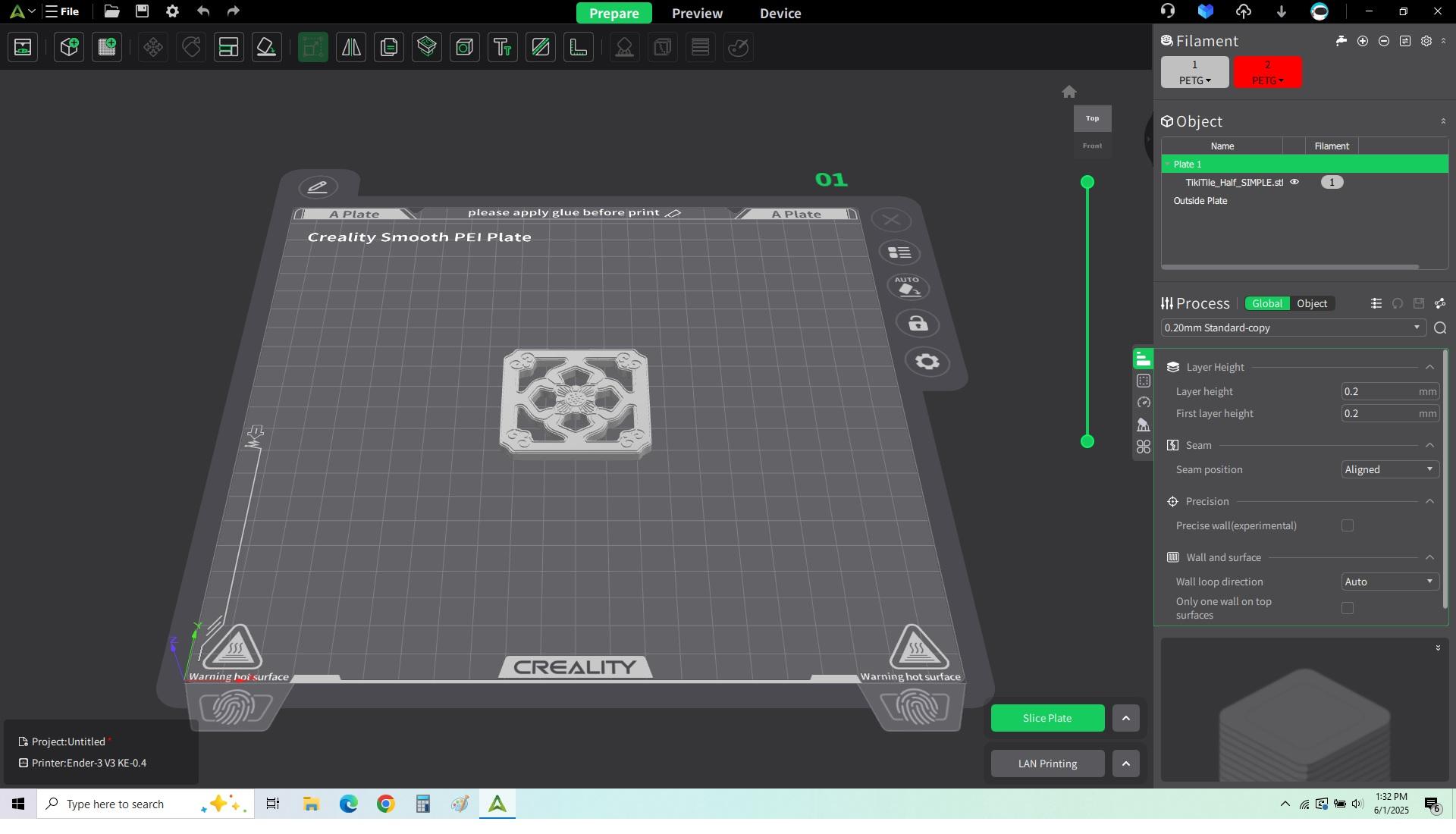Select the red PETG filament 2 swatch

(x=1267, y=72)
